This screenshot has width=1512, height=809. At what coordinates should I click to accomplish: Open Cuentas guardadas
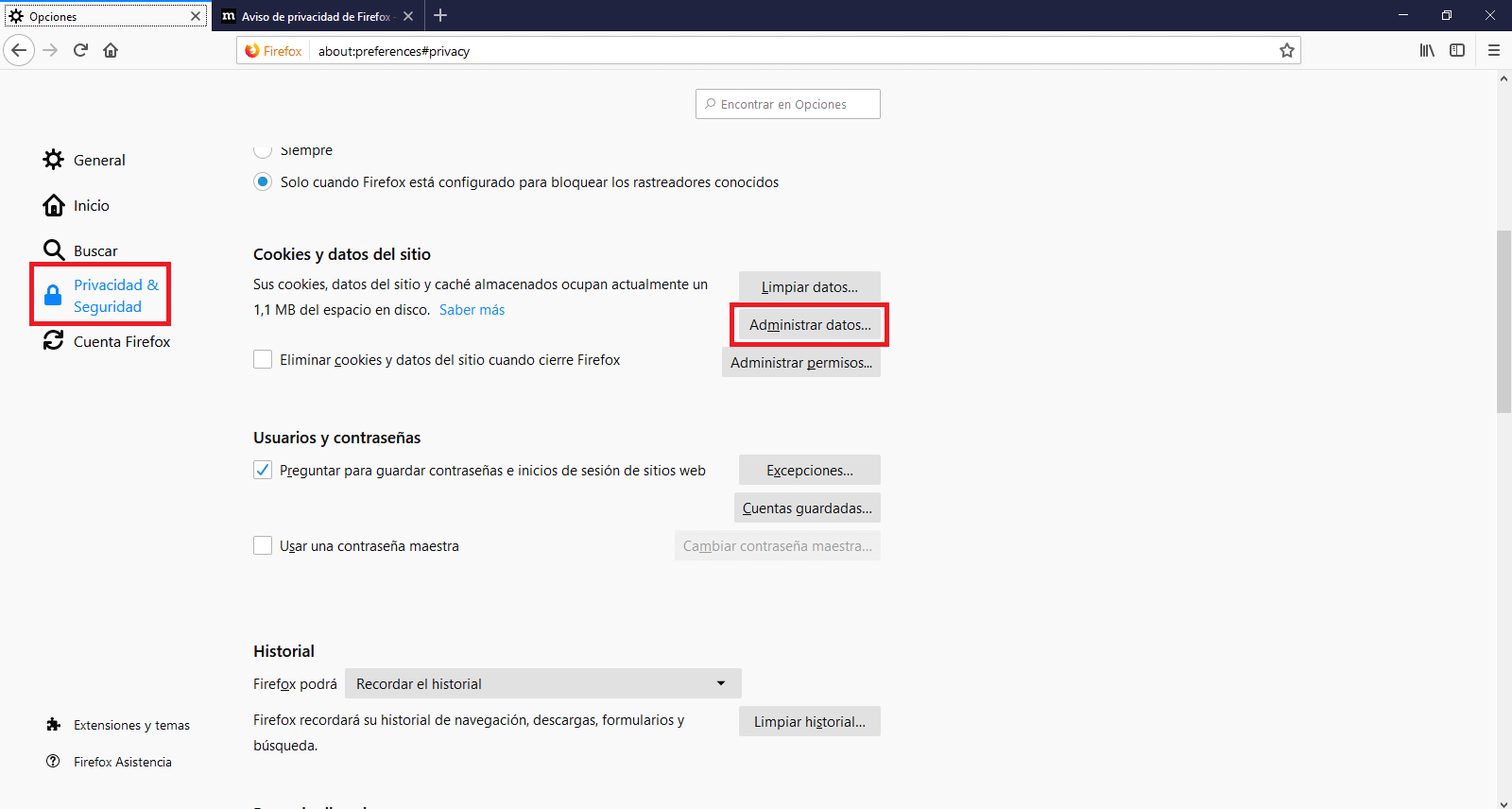click(x=807, y=508)
